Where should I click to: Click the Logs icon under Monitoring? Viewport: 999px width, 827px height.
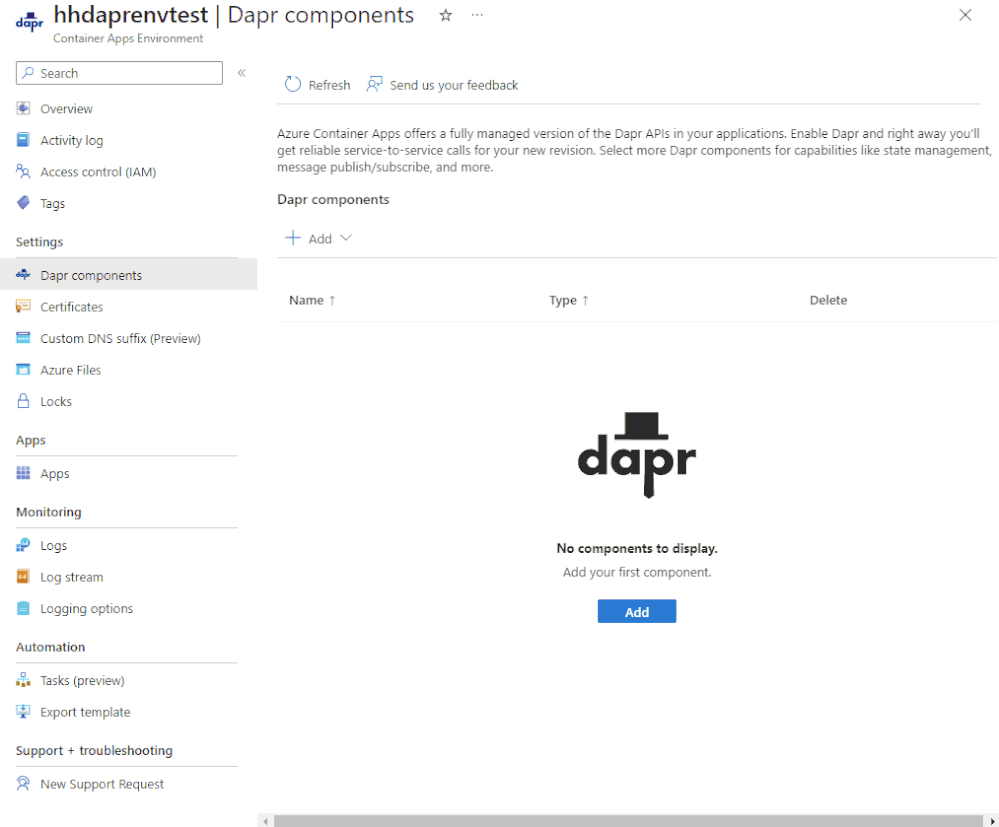tap(24, 545)
